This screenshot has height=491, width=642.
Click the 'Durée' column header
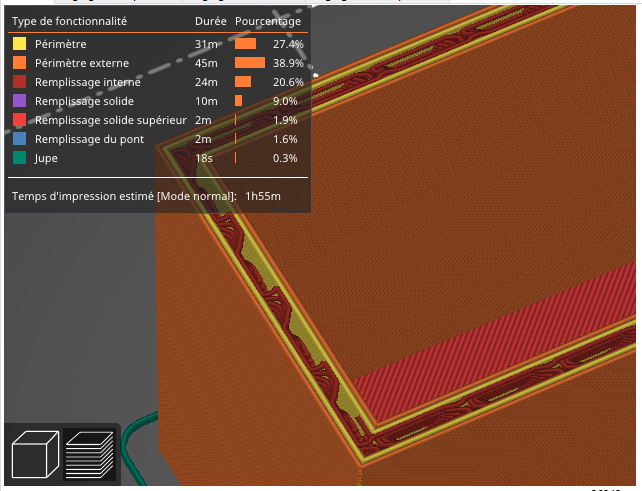click(x=210, y=21)
